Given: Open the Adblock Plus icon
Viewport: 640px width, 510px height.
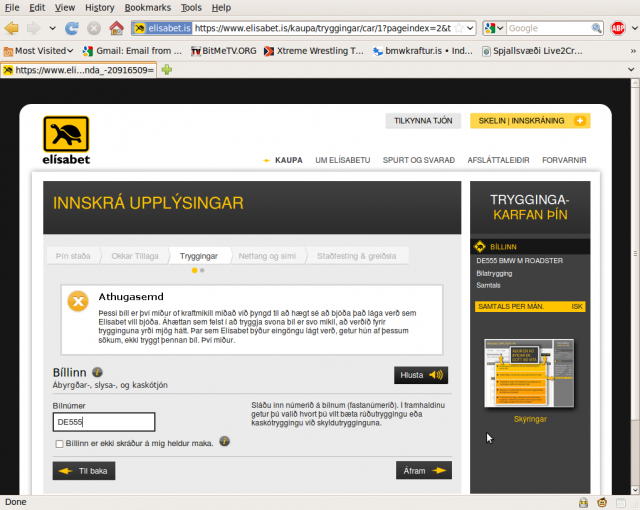Looking at the screenshot, I should click(618, 28).
